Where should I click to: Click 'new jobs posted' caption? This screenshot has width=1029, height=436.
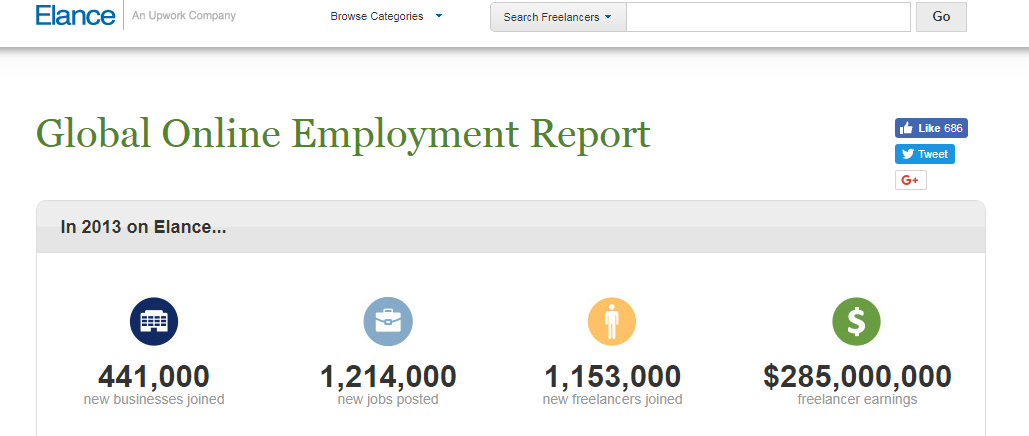coord(388,399)
